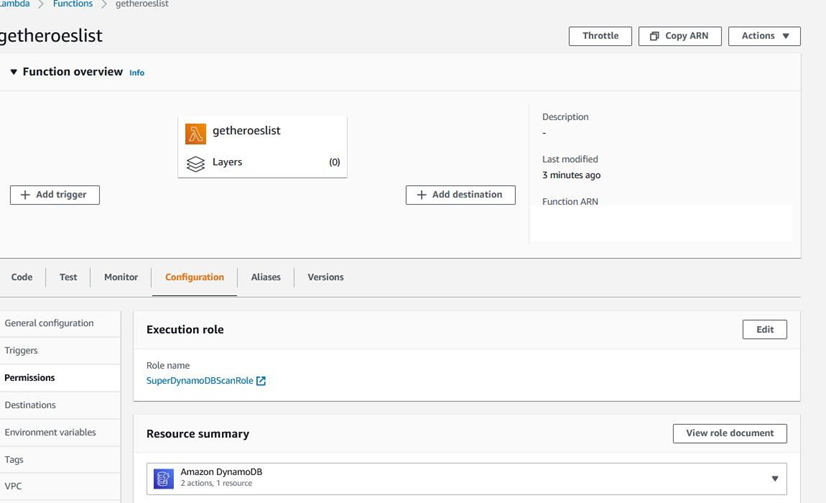The height and width of the screenshot is (503, 826).
Task: Click the copy icon in Copy ARN
Action: pyautogui.click(x=654, y=36)
